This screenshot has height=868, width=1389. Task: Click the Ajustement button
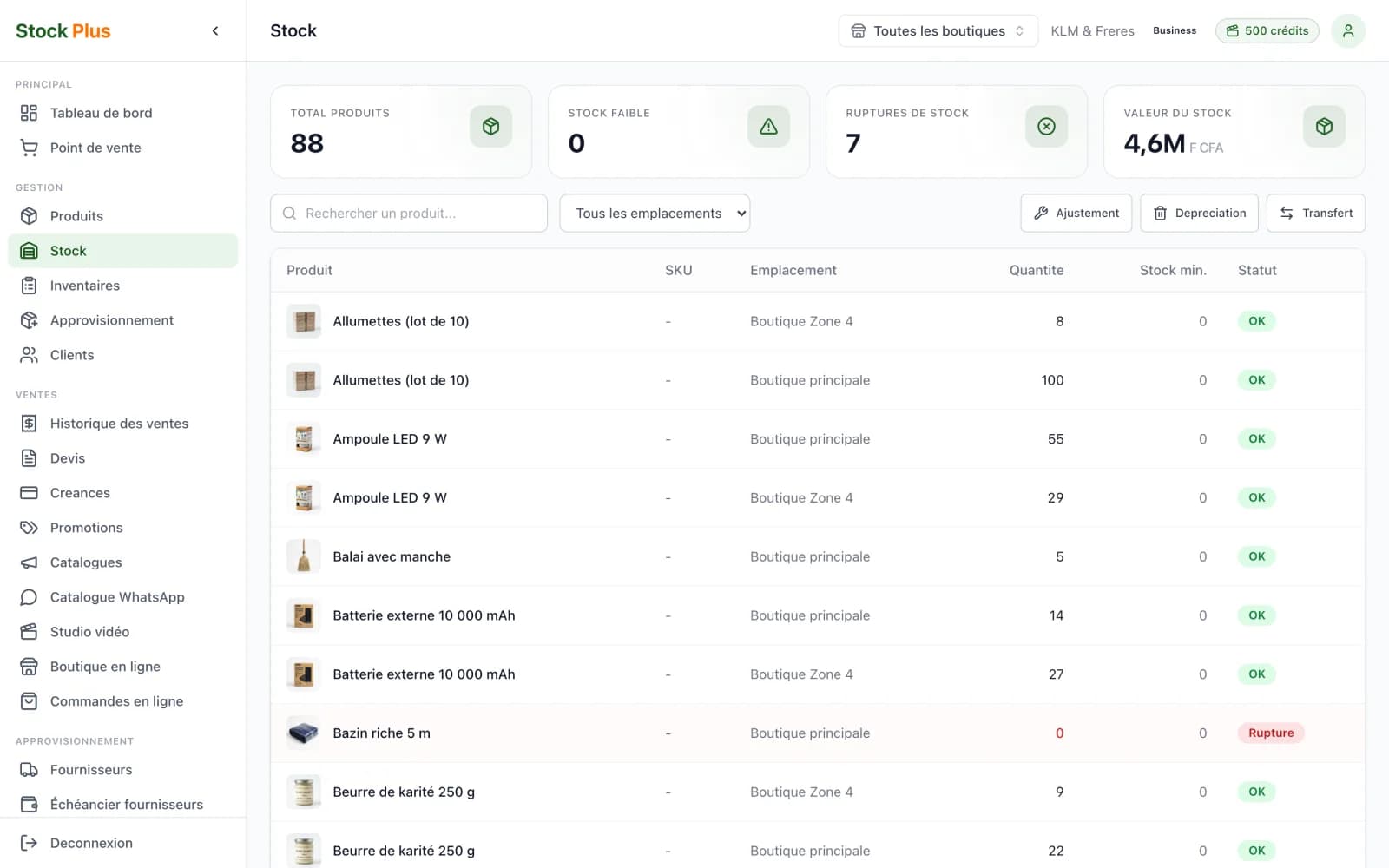(x=1076, y=214)
